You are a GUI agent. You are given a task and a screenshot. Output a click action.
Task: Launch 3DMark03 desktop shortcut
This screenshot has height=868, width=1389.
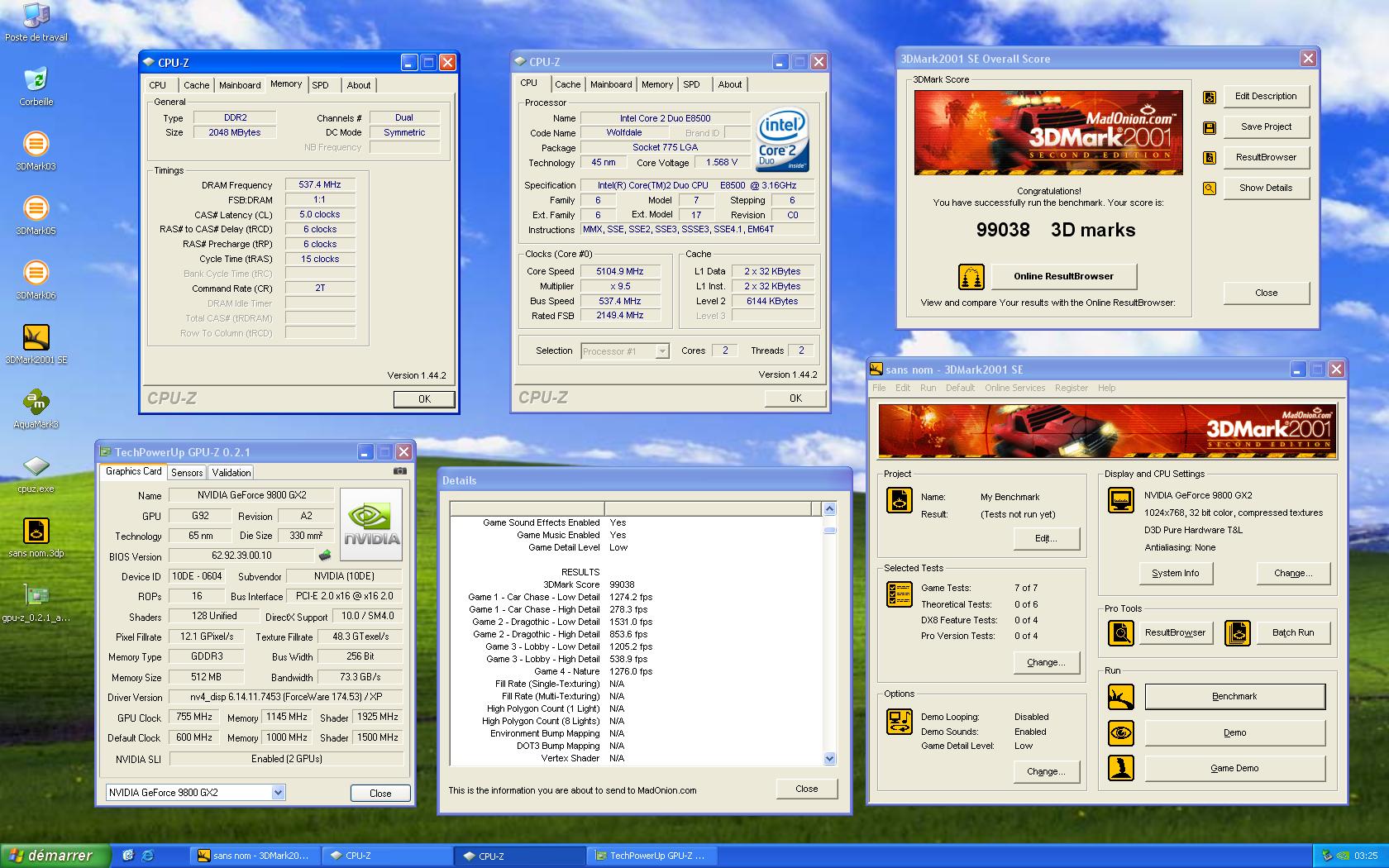click(x=36, y=150)
